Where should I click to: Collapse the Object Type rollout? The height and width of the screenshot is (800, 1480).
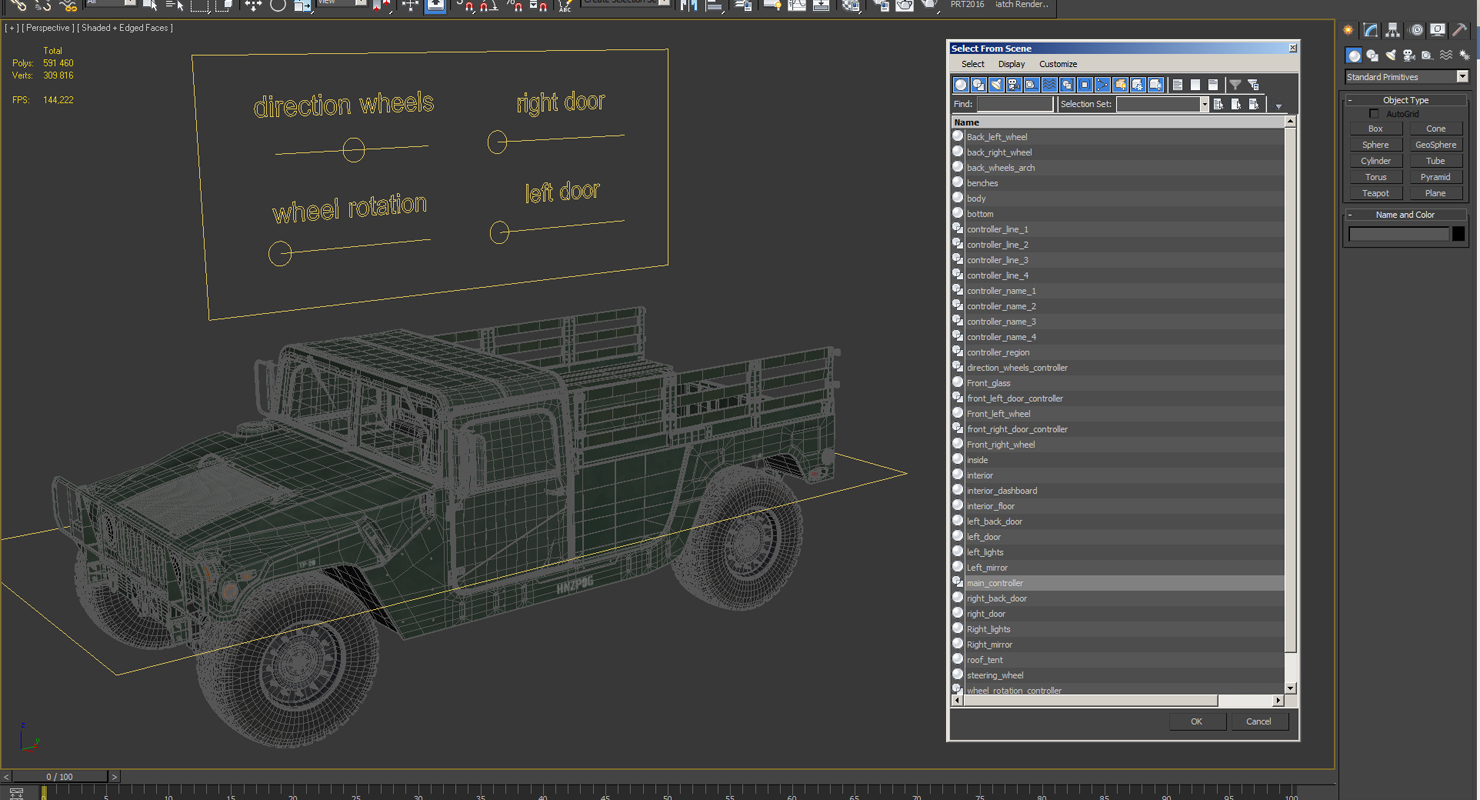point(1405,100)
